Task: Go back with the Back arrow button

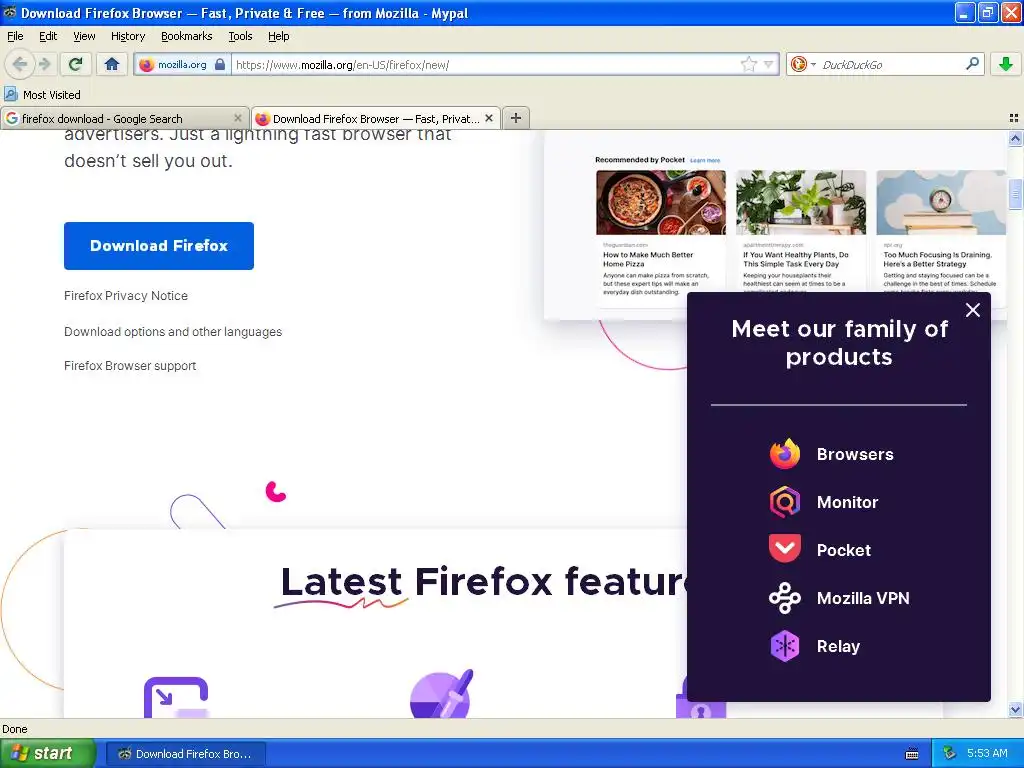Action: 20,64
